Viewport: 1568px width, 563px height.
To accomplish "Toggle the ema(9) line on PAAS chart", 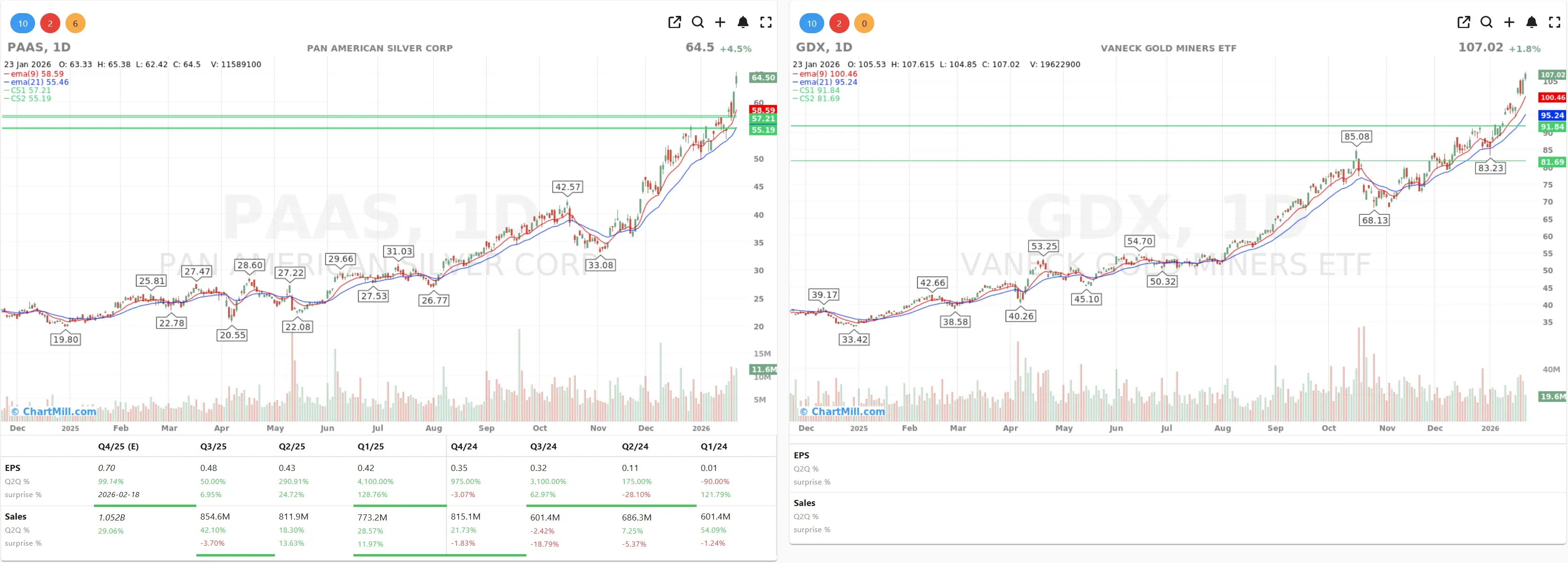I will pyautogui.click(x=34, y=73).
